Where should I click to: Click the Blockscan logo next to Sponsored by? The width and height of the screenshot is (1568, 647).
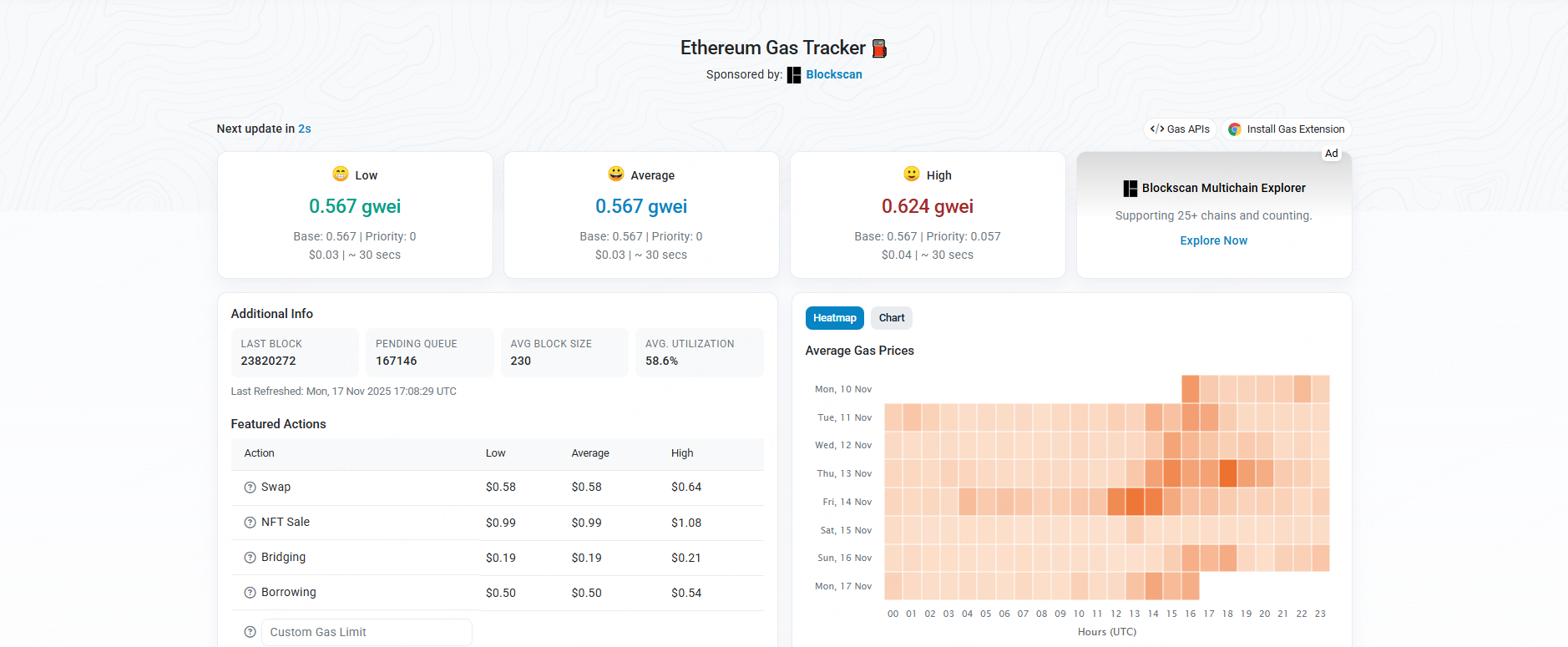(x=792, y=74)
